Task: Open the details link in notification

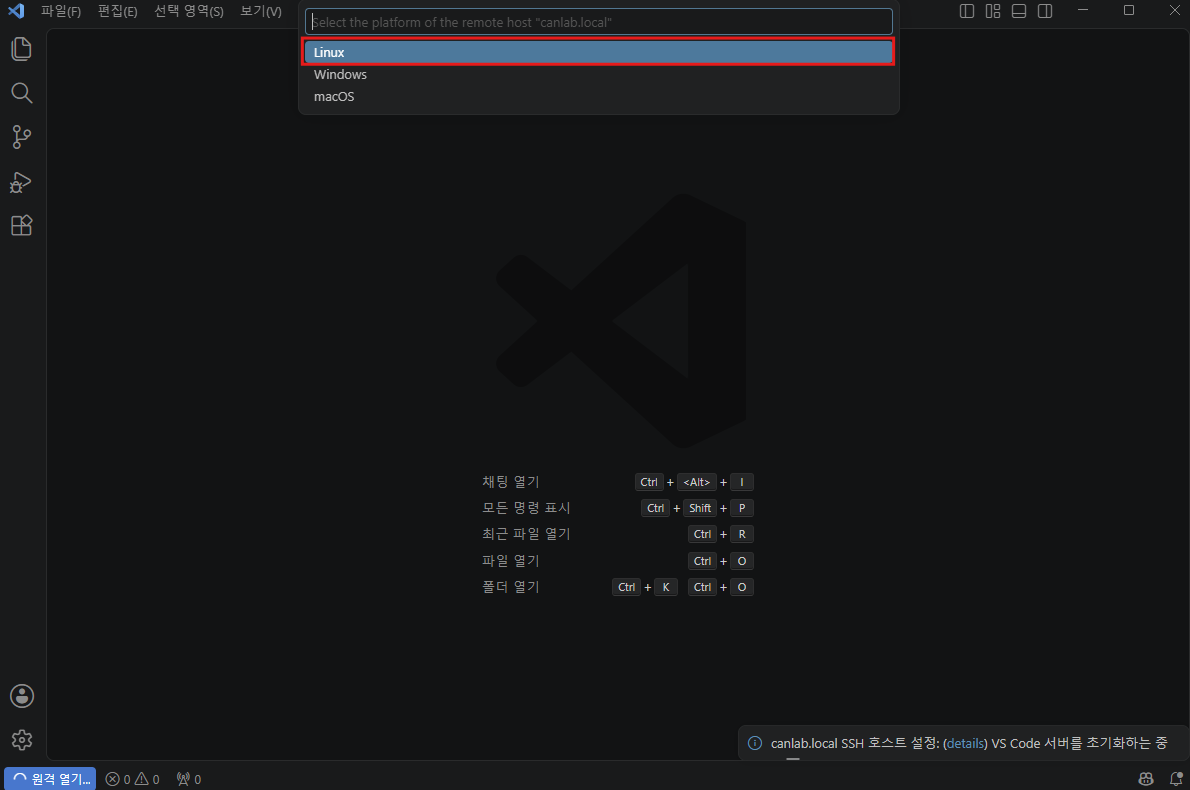Action: 965,743
